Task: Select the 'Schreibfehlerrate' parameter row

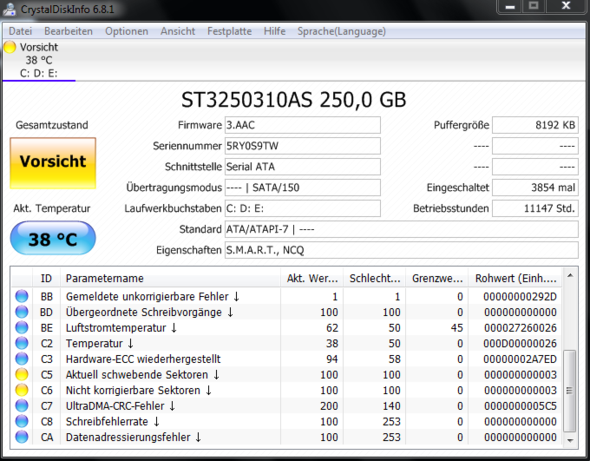Action: [x=287, y=421]
